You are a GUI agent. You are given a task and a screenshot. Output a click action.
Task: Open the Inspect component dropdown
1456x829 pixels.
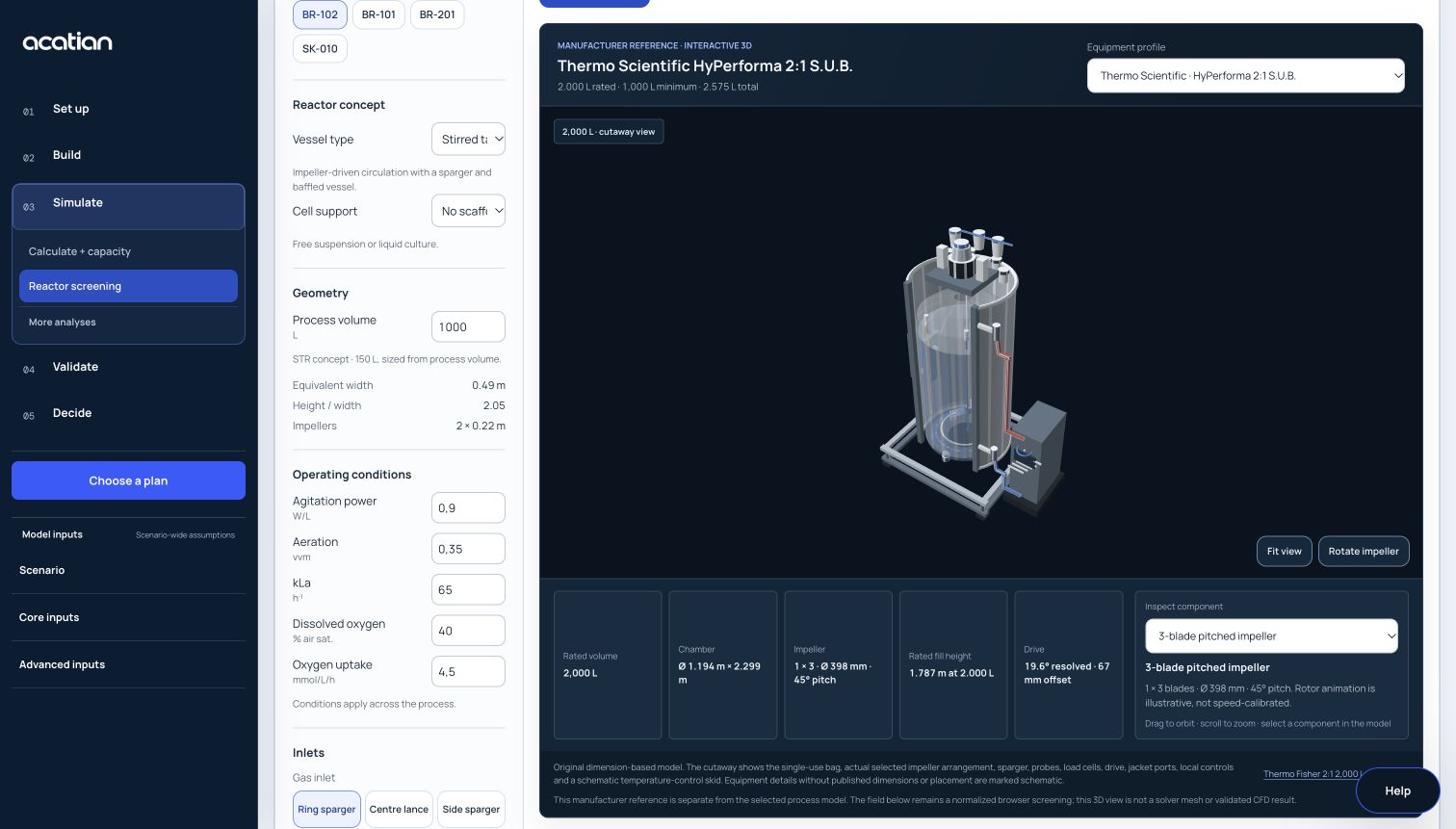[x=1271, y=635]
